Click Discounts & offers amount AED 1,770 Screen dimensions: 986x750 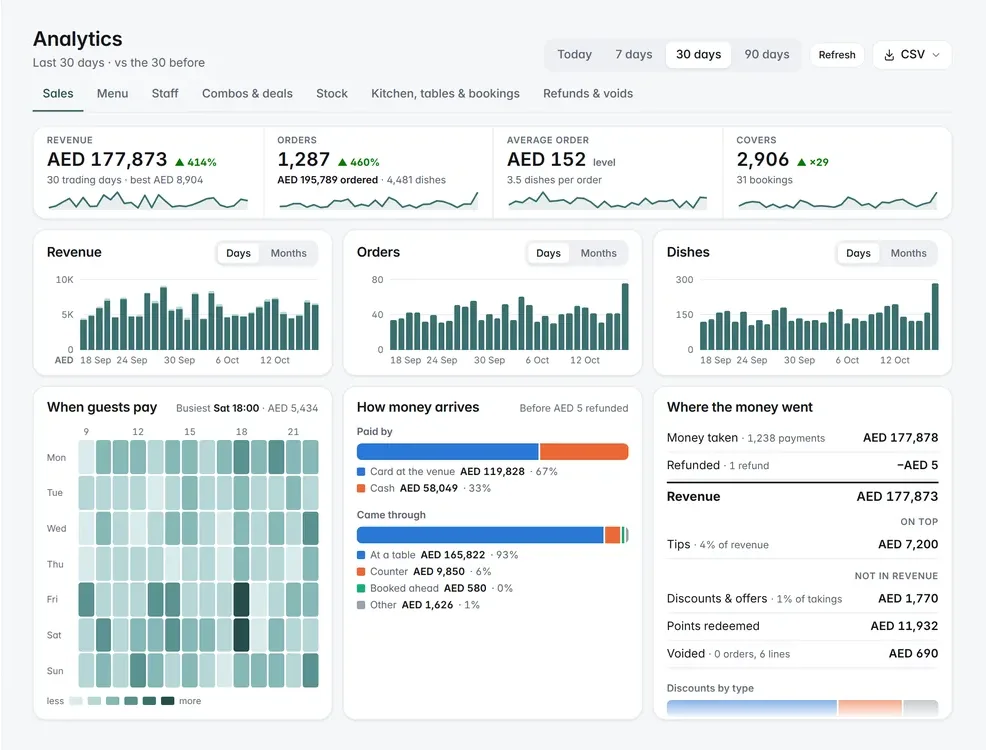coord(908,598)
